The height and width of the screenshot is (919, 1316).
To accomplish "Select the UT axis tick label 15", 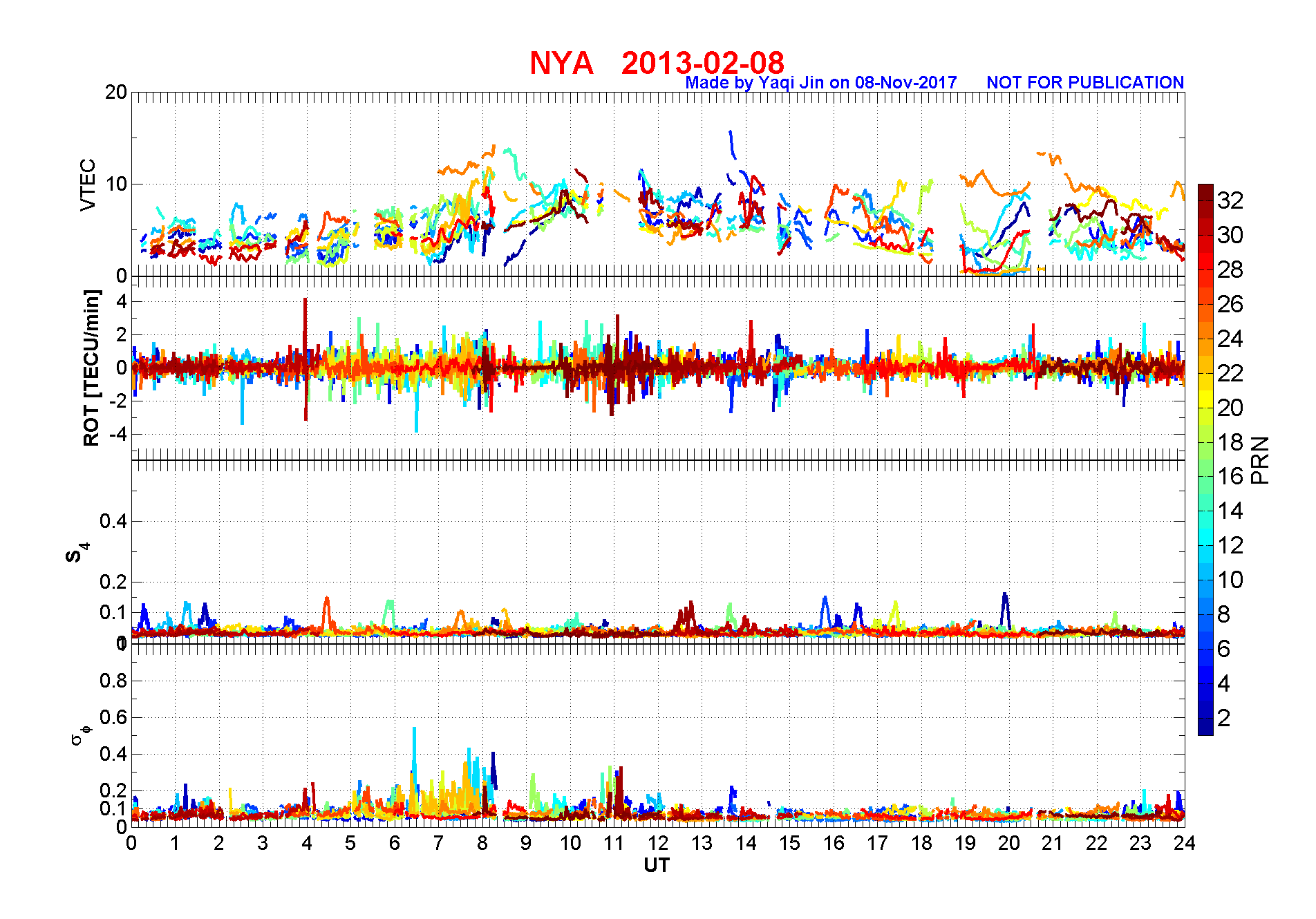I will coord(789,843).
